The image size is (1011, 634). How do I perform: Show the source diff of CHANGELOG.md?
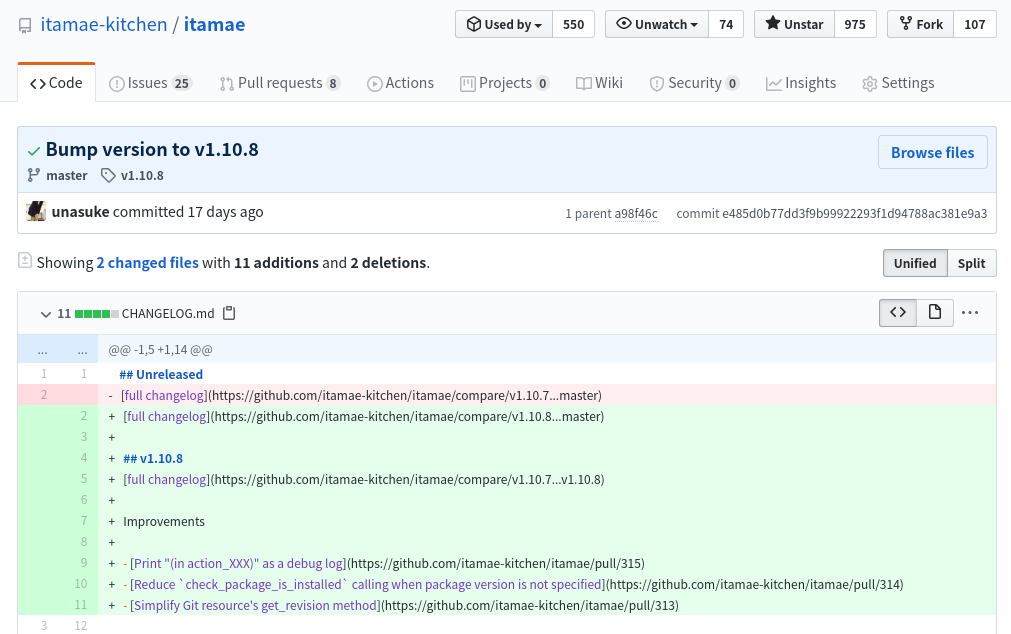point(898,313)
